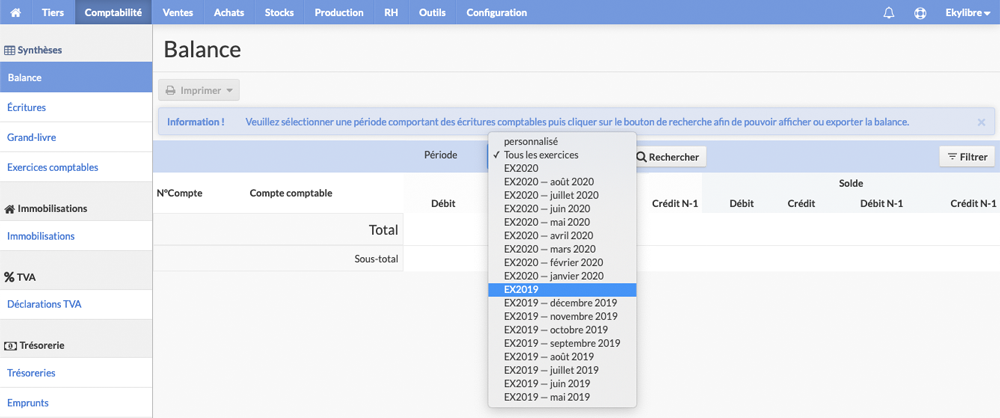
Task: Open the Configuration menu
Action: coord(497,12)
